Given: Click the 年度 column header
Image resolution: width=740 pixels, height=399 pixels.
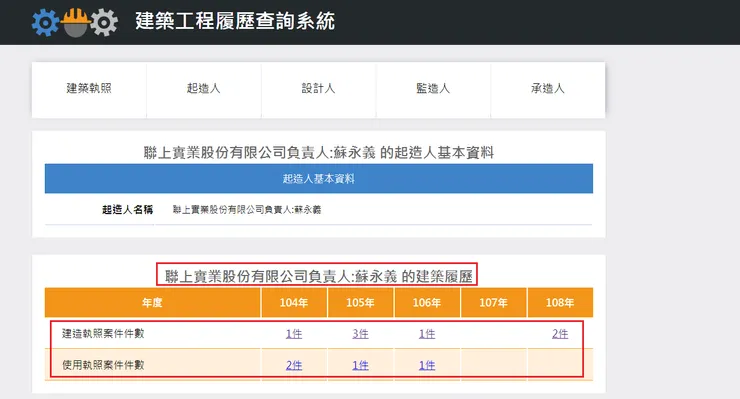Looking at the screenshot, I should pyautogui.click(x=152, y=303).
